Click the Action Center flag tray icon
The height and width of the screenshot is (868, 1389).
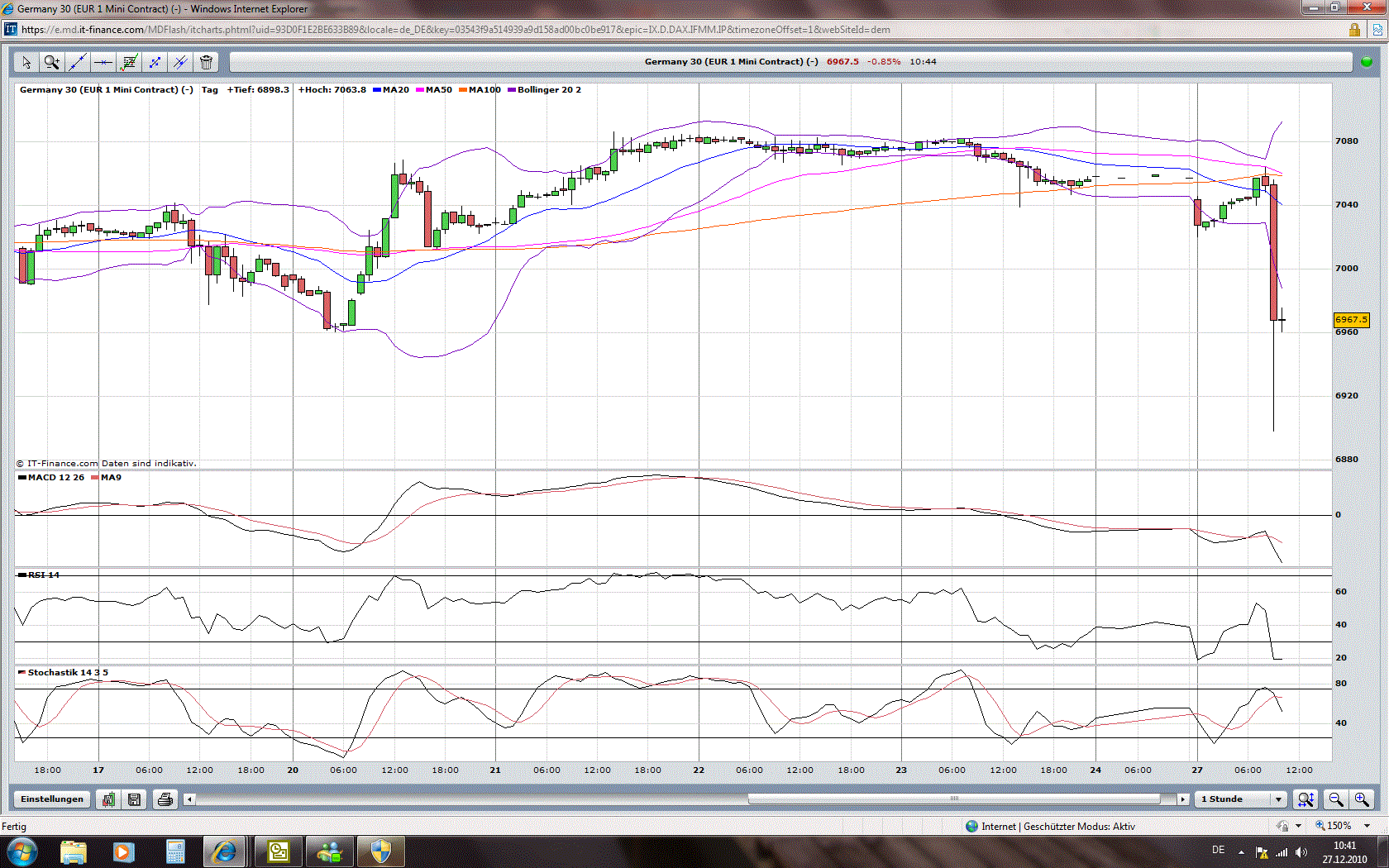[x=1262, y=852]
